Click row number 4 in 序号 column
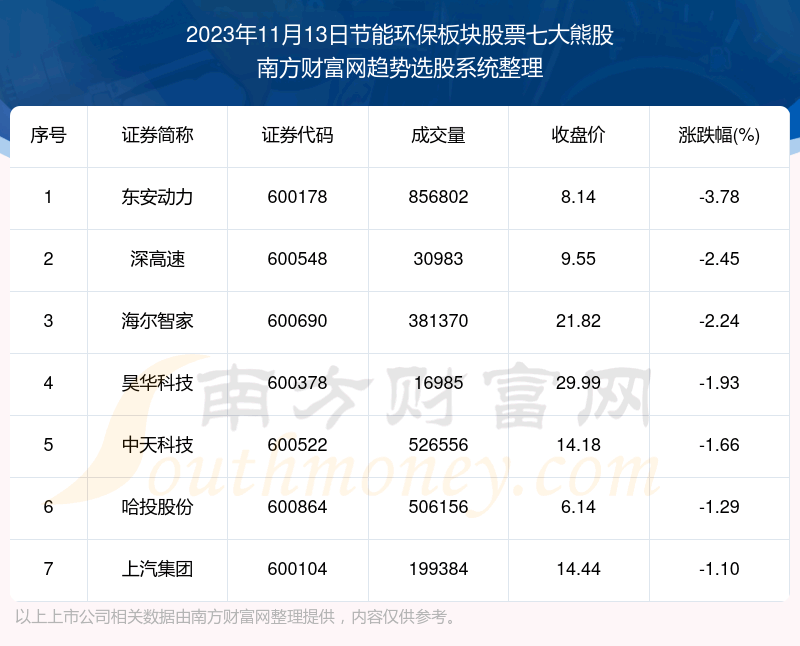Screen dimensions: 800x646 (x=48, y=383)
